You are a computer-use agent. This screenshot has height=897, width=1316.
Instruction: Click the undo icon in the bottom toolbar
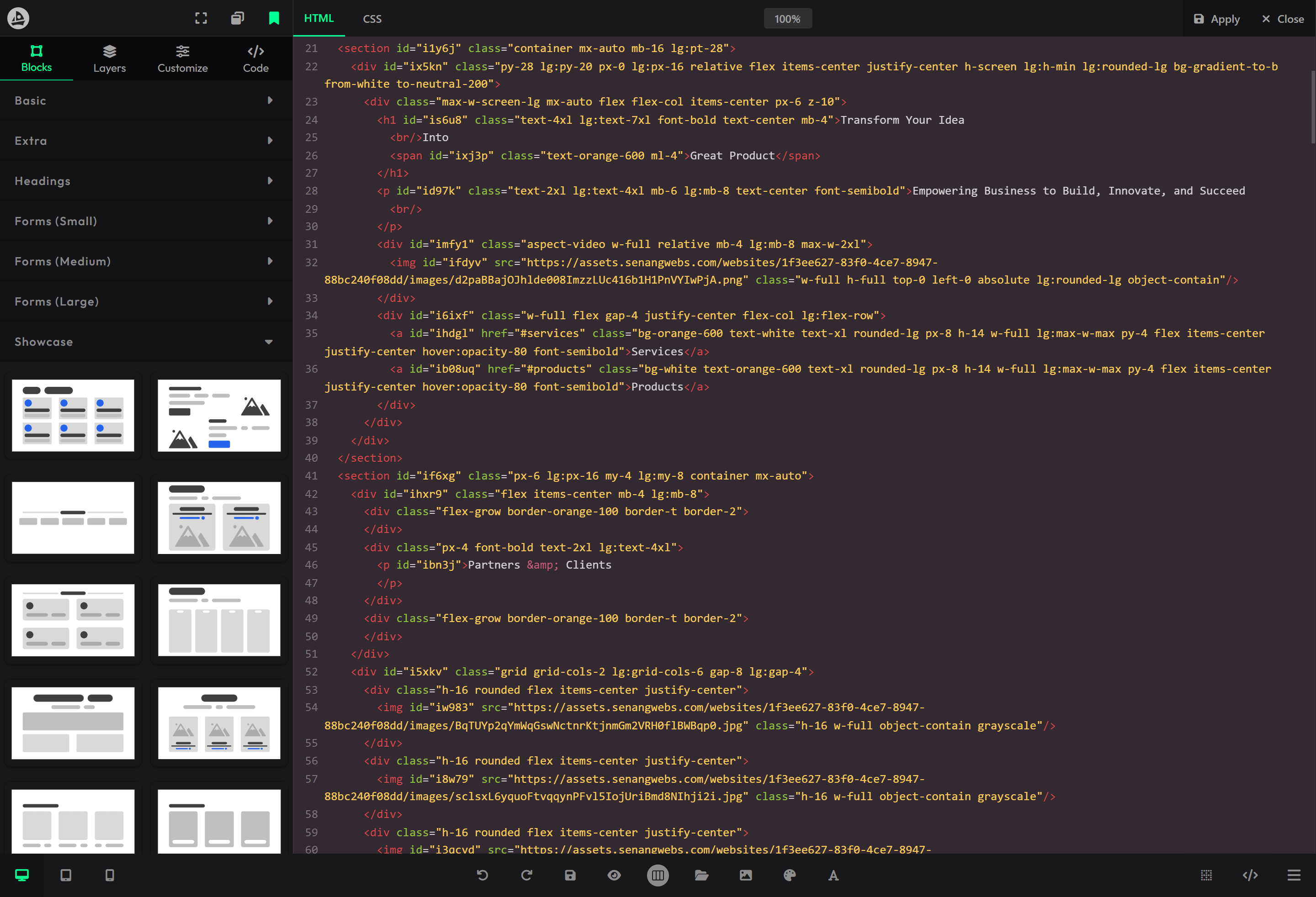coord(483,876)
